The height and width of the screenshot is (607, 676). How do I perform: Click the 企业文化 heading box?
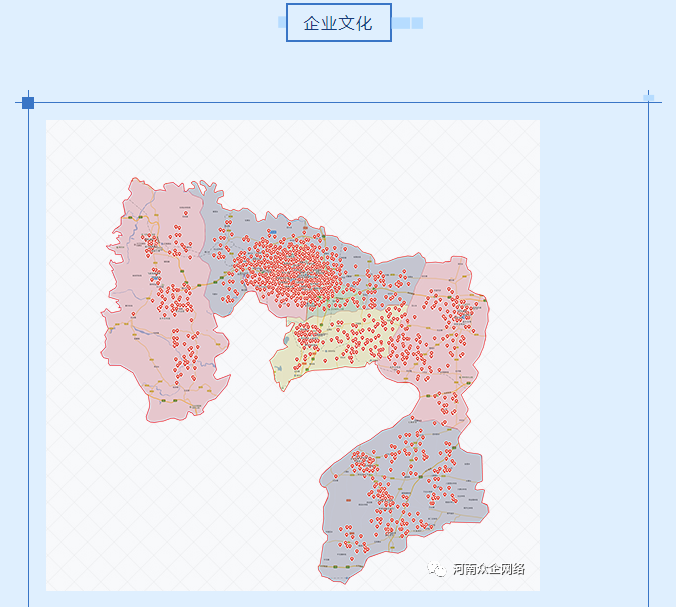point(338,23)
